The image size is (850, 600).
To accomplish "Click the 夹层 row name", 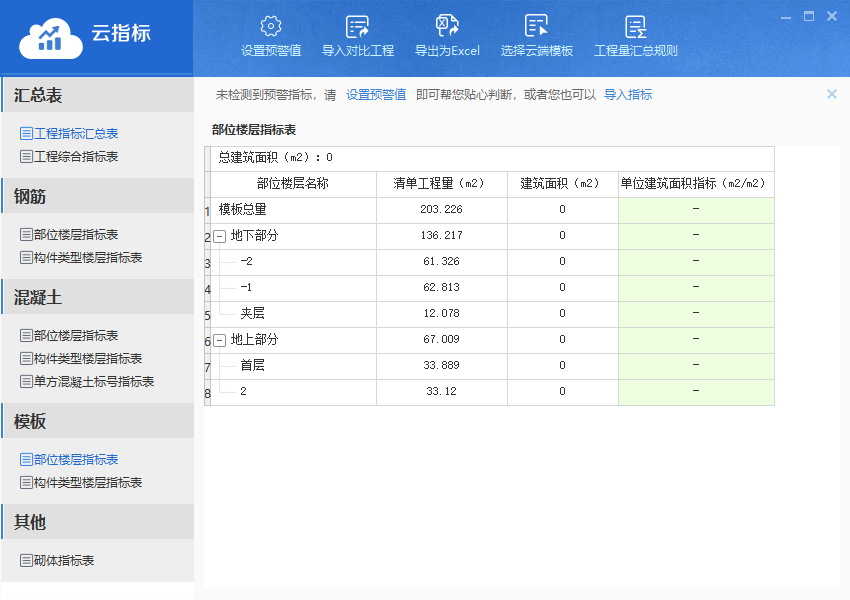I will tap(253, 313).
